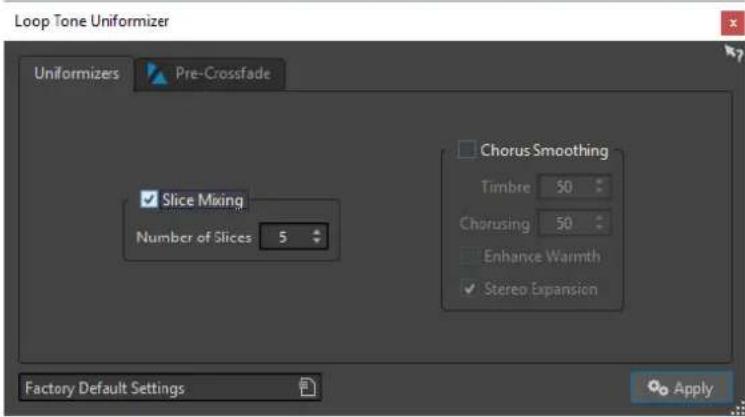Open the Pre-Crossfade tab
The image size is (745, 417).
[x=210, y=74]
